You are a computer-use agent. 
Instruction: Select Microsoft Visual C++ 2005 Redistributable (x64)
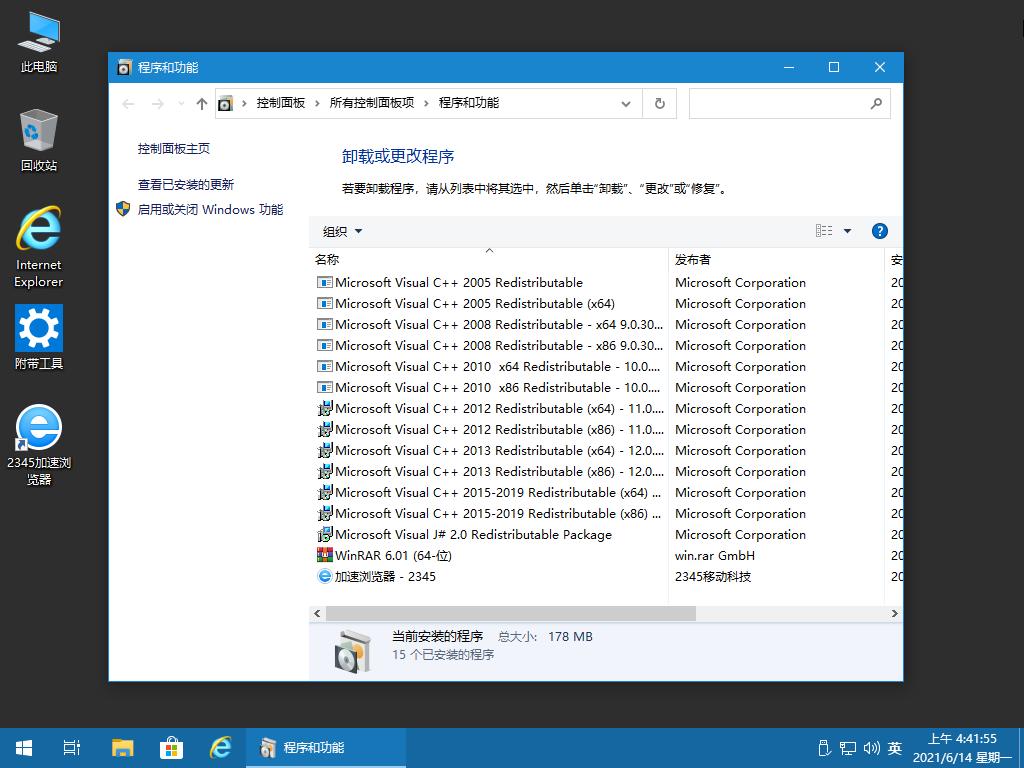[x=475, y=304]
